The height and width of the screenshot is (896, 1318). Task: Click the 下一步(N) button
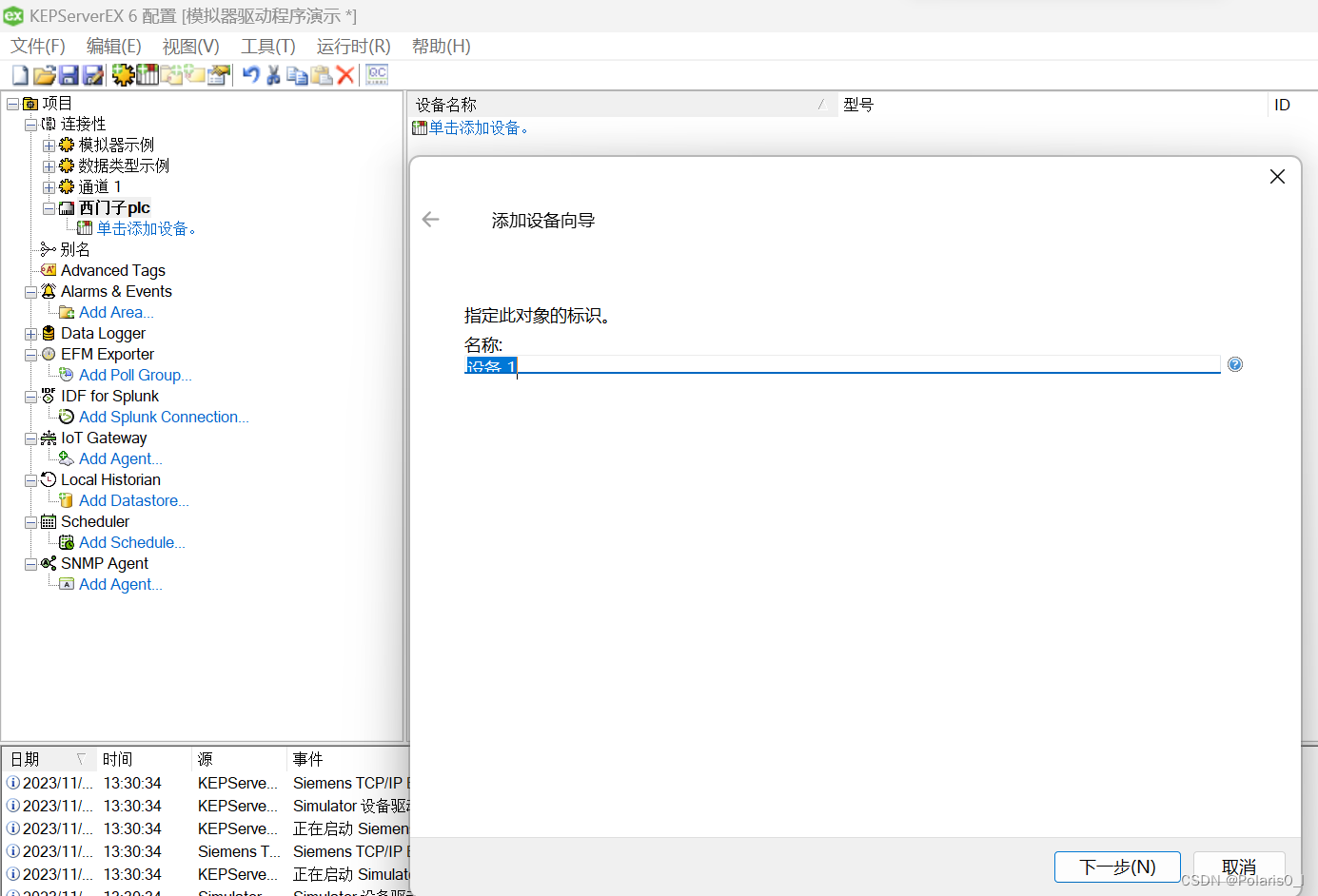pyautogui.click(x=1117, y=867)
